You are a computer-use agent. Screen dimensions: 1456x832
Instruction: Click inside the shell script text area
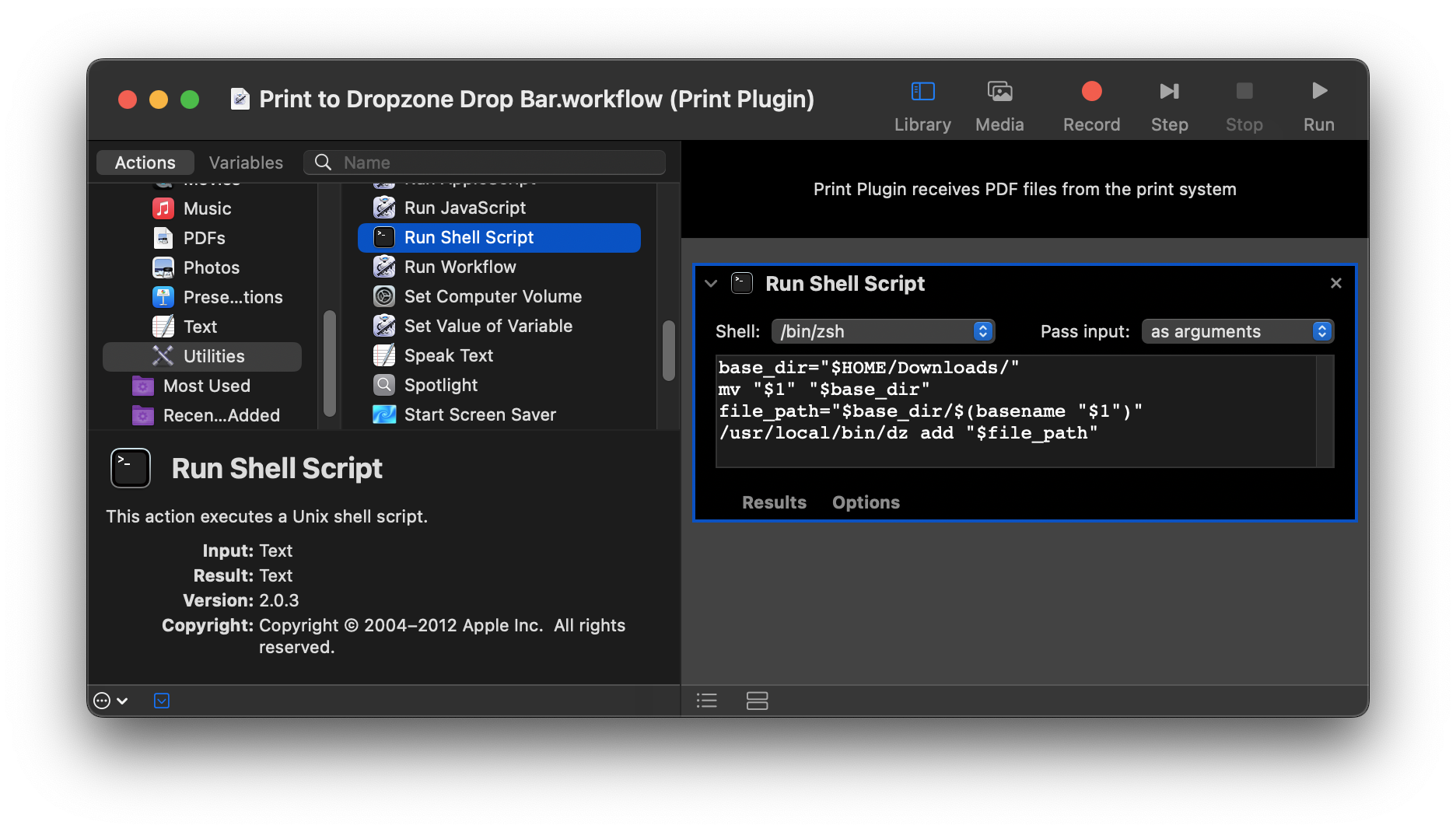click(x=1016, y=411)
